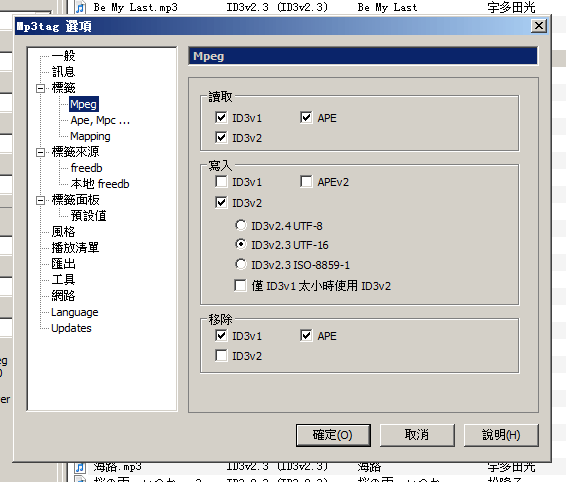Select 標籤 parent tree label
Image resolution: width=566 pixels, height=482 pixels.
point(64,88)
